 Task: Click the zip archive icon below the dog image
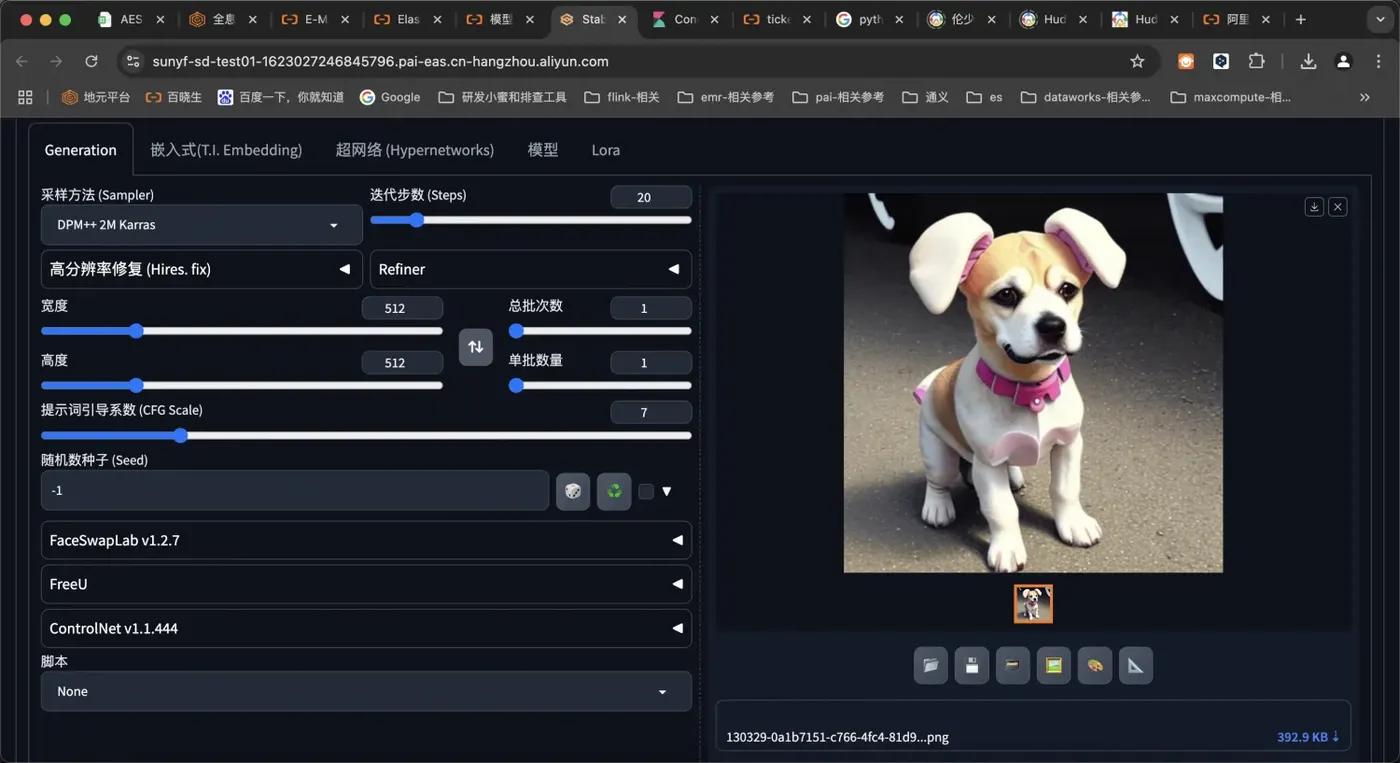point(1012,665)
